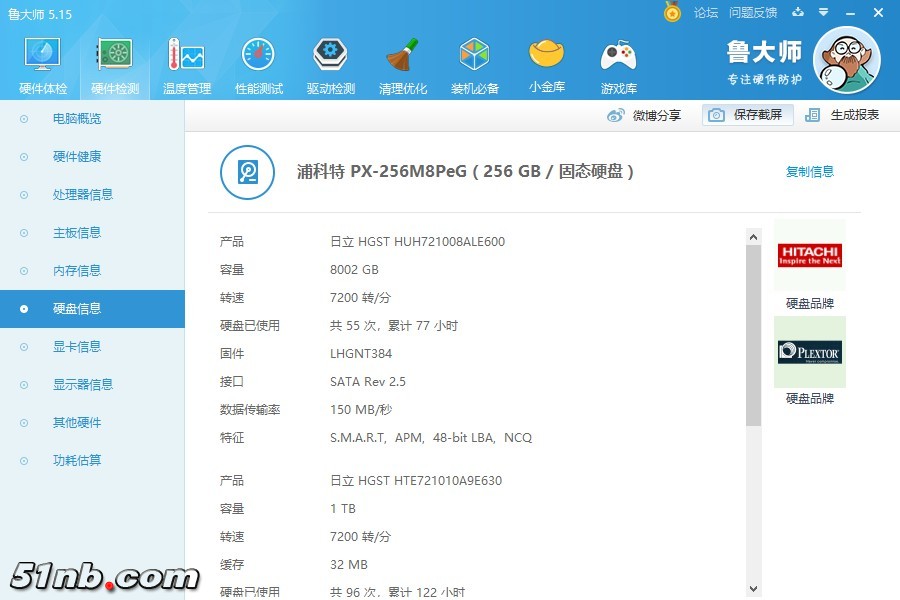Click scrollbar up arrow in disk list

(754, 237)
